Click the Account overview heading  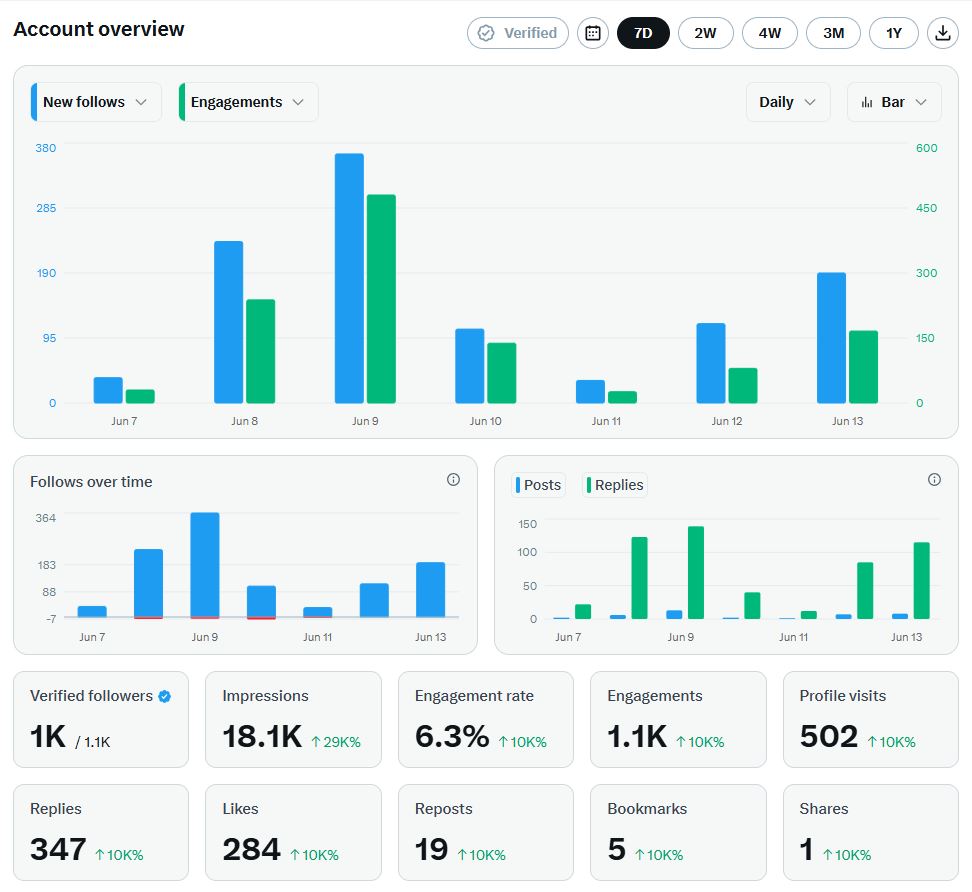[x=99, y=29]
